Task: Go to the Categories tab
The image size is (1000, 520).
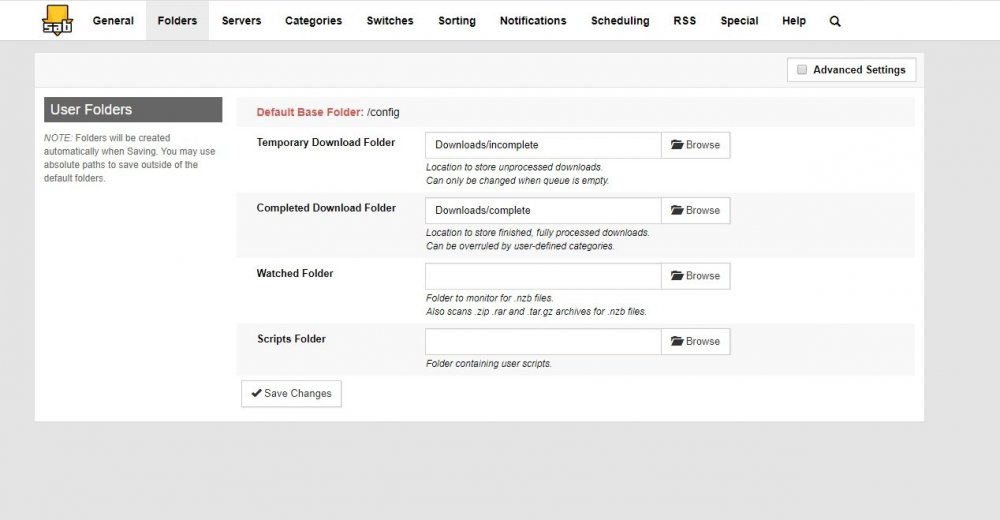Action: (x=313, y=20)
